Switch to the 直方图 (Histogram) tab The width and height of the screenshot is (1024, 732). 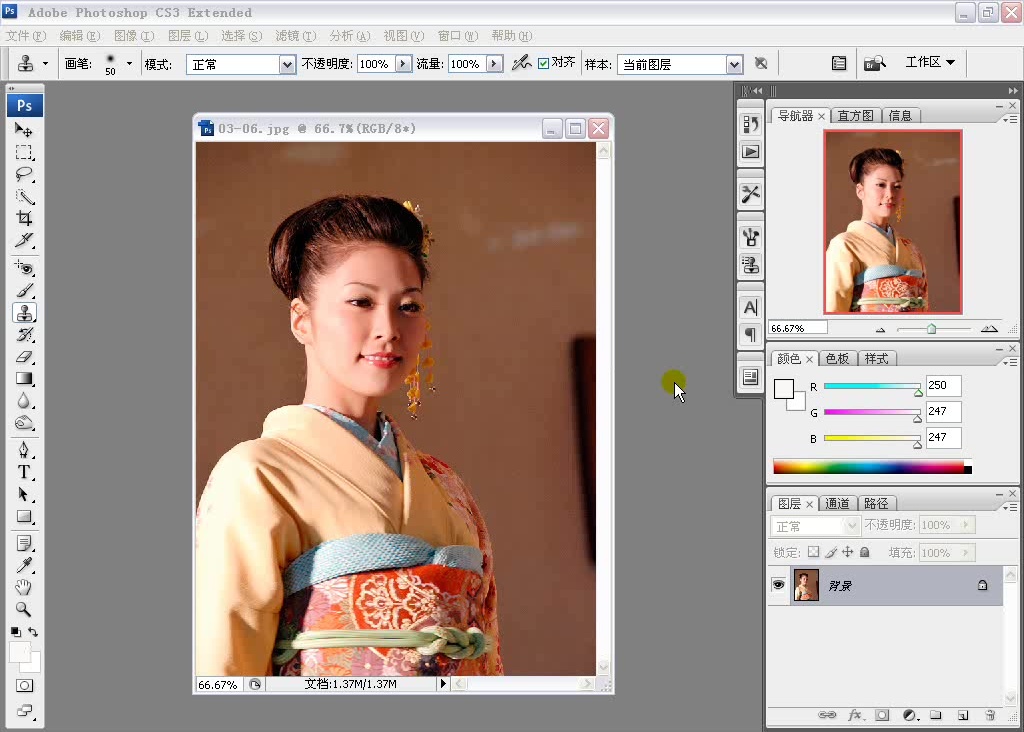(x=856, y=115)
